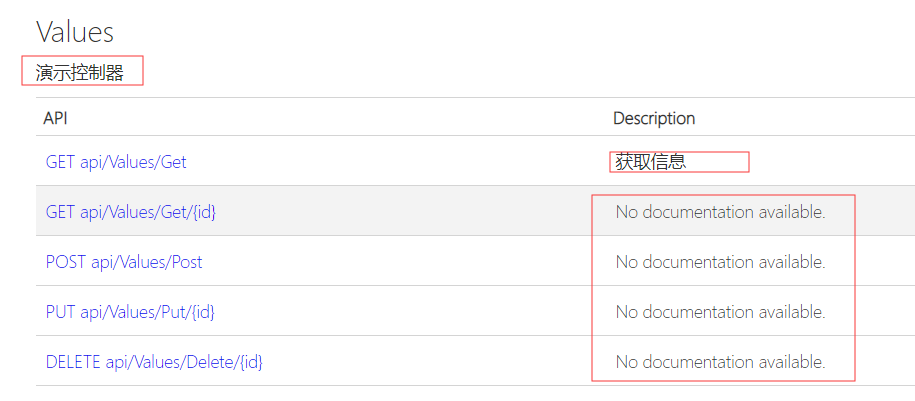Viewport: 915px width, 401px height.
Task: Open the GET api/Values/Get/{id} link
Action: pos(130,211)
